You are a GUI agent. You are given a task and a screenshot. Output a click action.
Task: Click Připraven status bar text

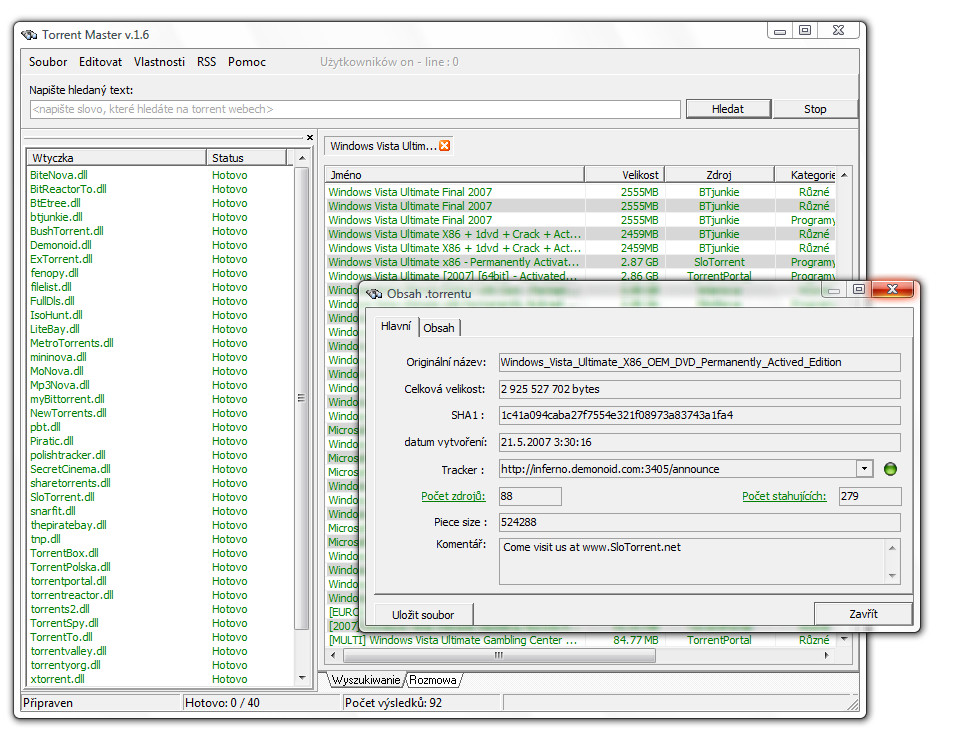pyautogui.click(x=48, y=703)
